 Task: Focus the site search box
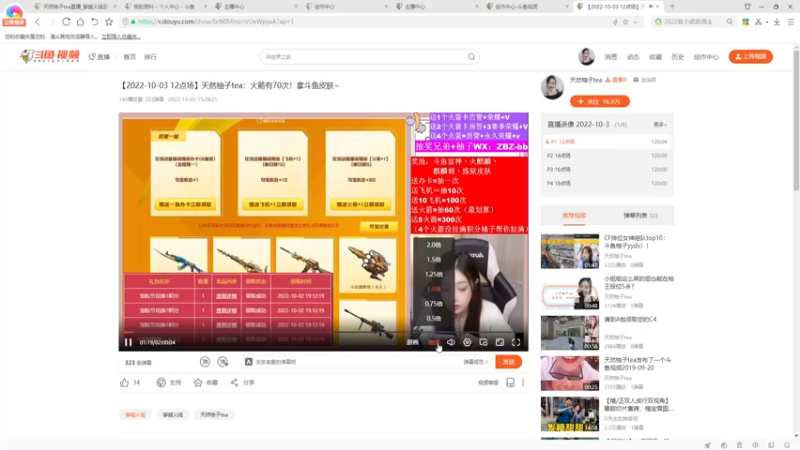362,57
